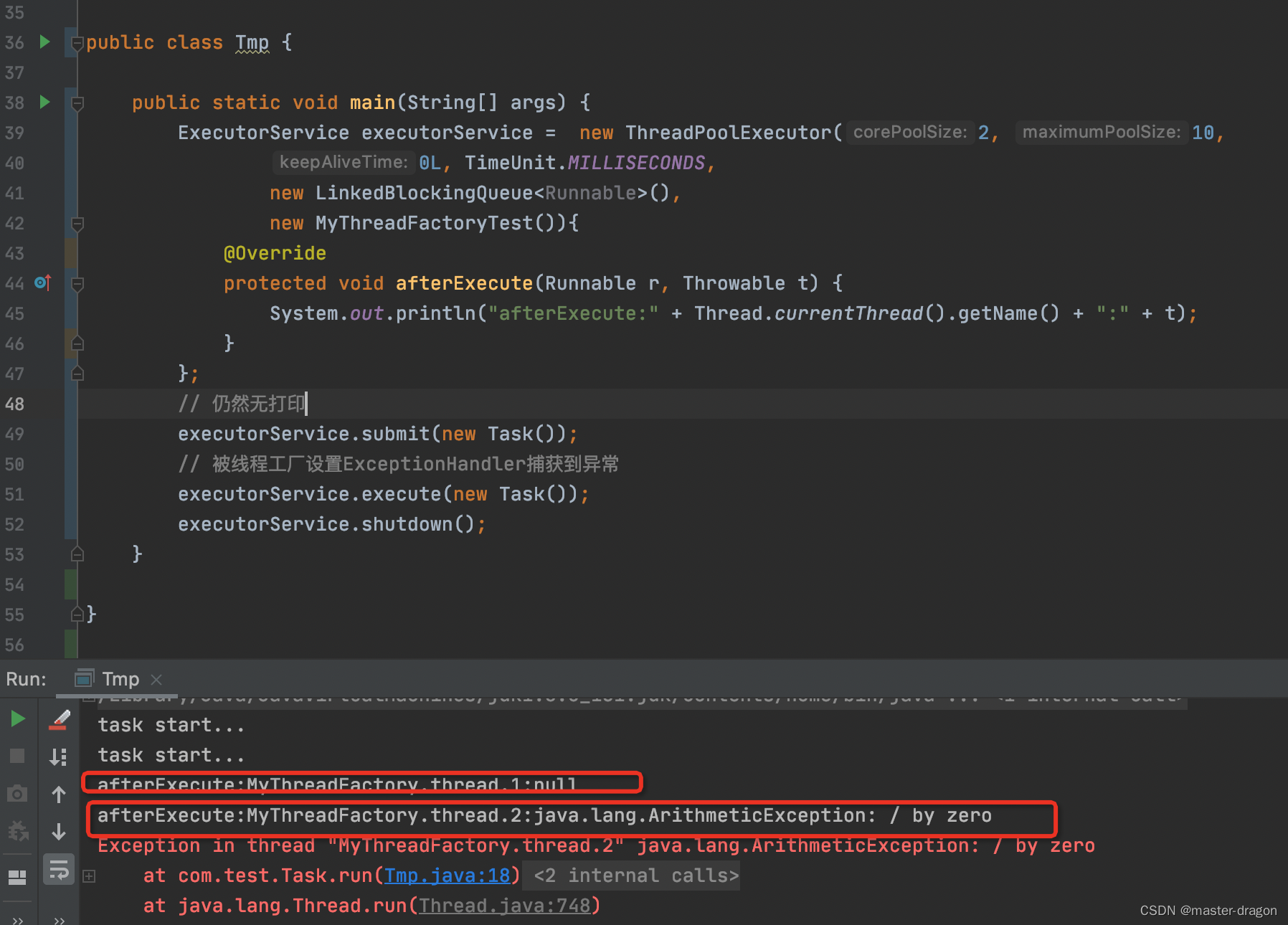
Task: Place cursor on executorService.execute line
Action: click(x=384, y=494)
